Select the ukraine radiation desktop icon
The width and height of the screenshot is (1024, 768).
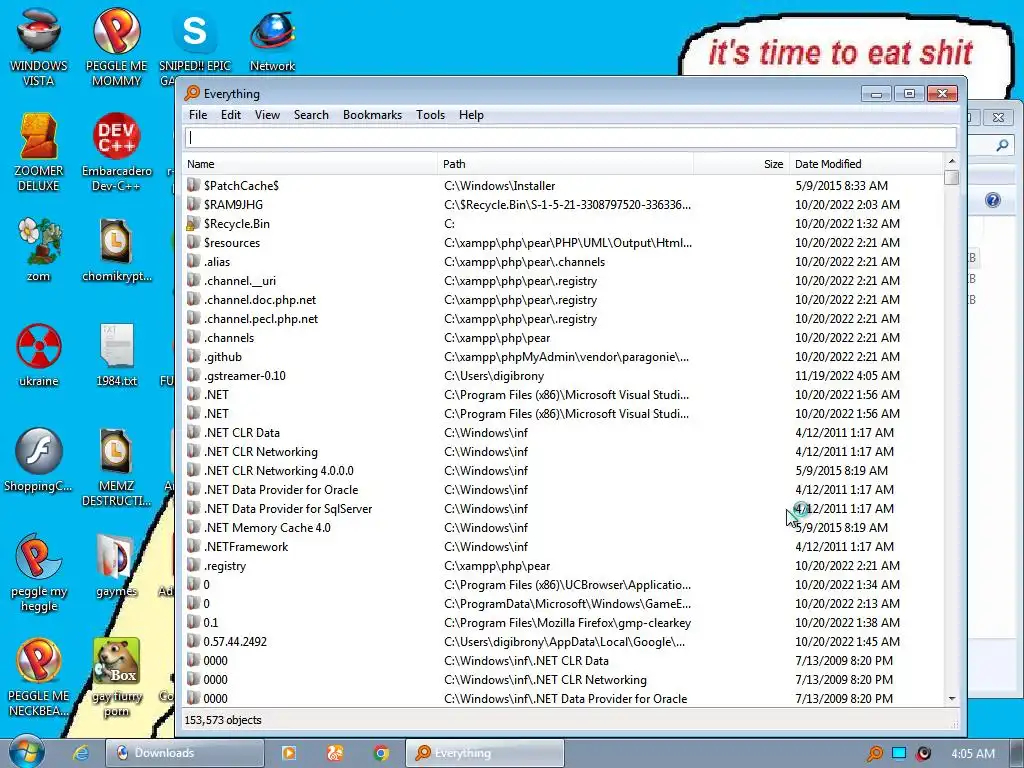(x=39, y=354)
